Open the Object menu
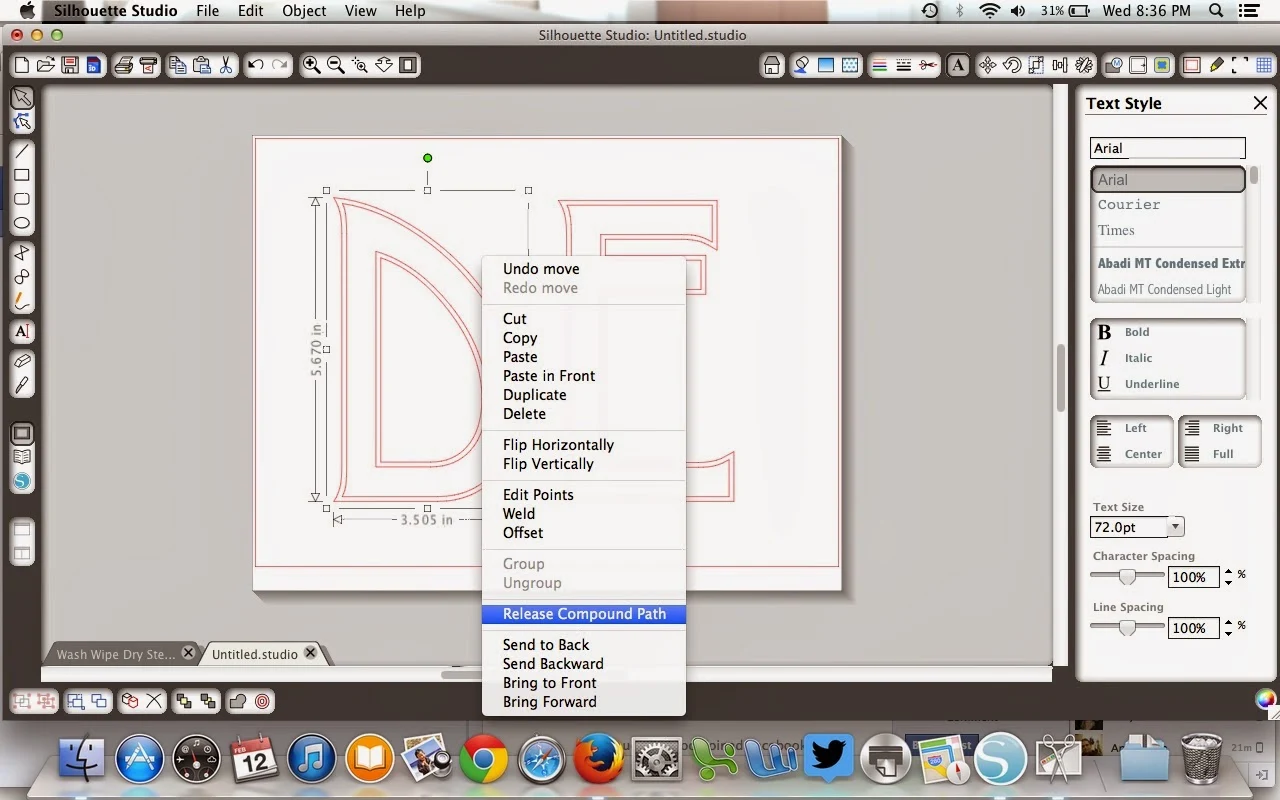The width and height of the screenshot is (1280, 800). click(x=304, y=11)
